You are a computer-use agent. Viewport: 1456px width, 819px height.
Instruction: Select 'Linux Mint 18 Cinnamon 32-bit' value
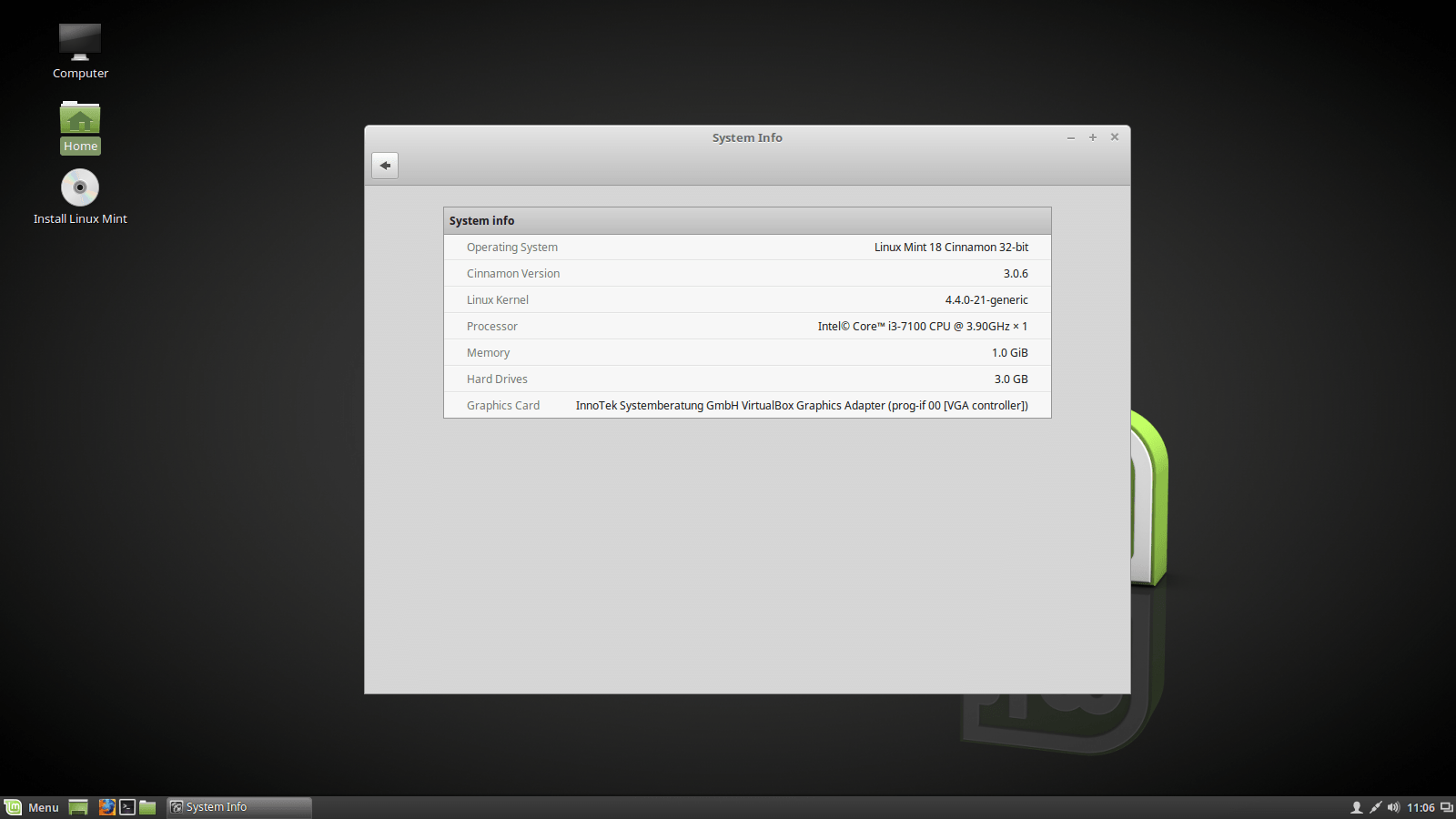coord(951,248)
